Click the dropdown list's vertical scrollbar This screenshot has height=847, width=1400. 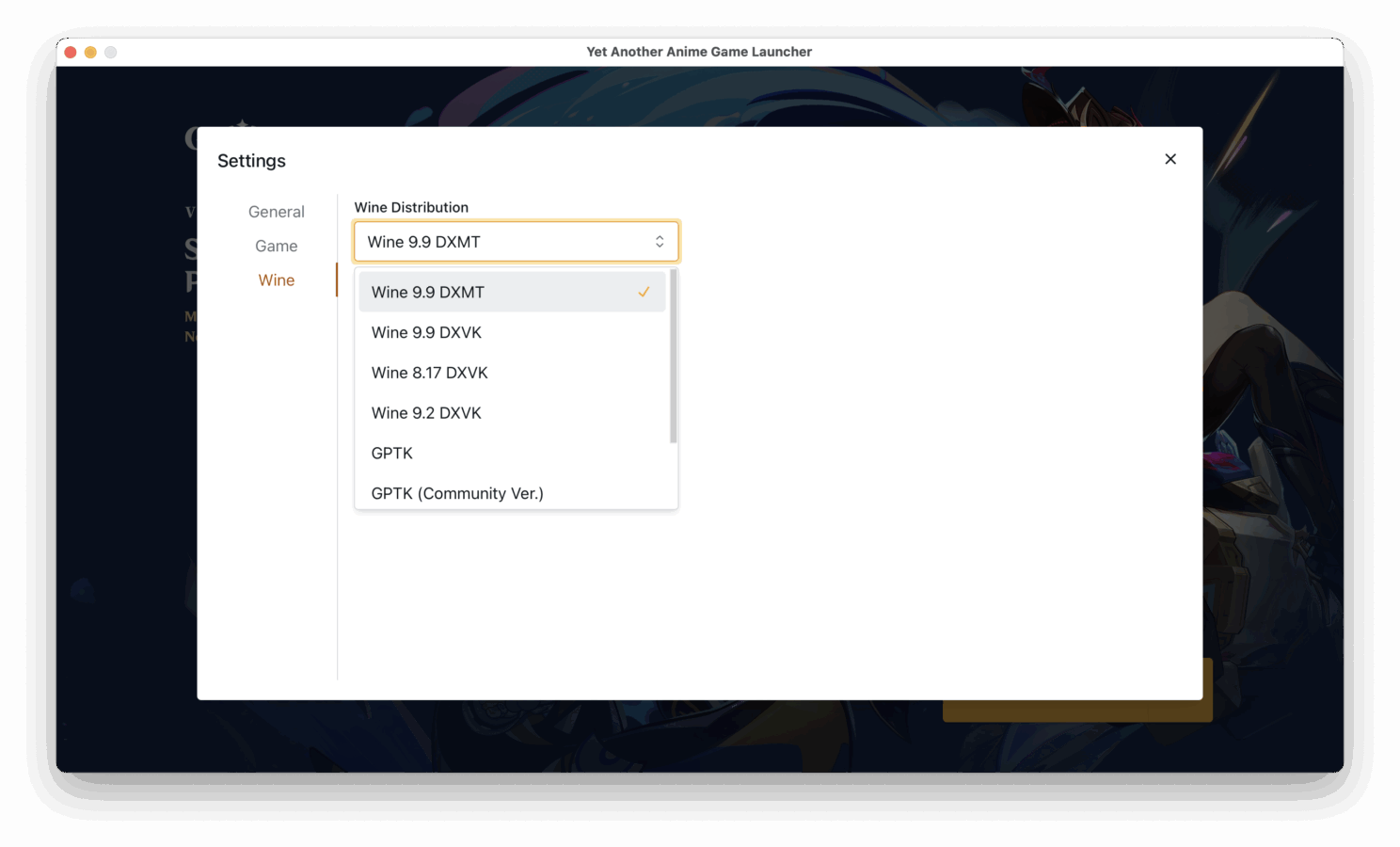(673, 358)
